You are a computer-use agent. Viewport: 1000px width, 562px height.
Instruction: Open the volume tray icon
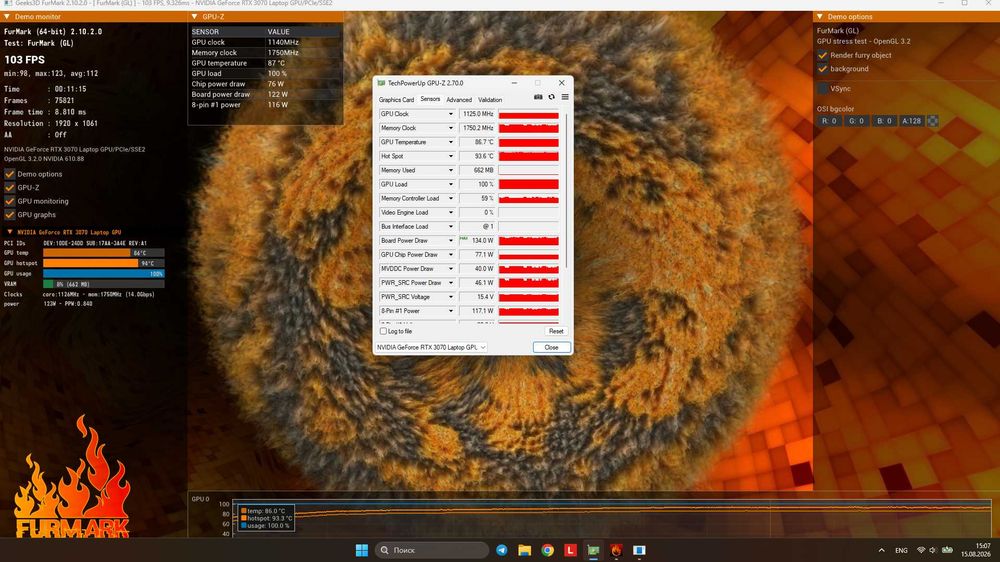pos(933,550)
